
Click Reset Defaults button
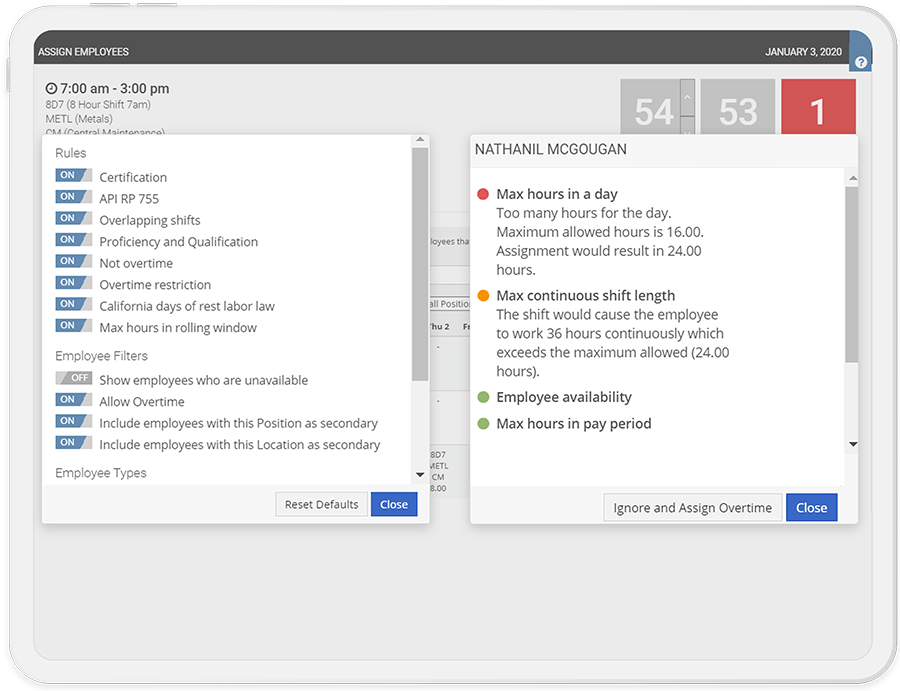click(x=321, y=504)
